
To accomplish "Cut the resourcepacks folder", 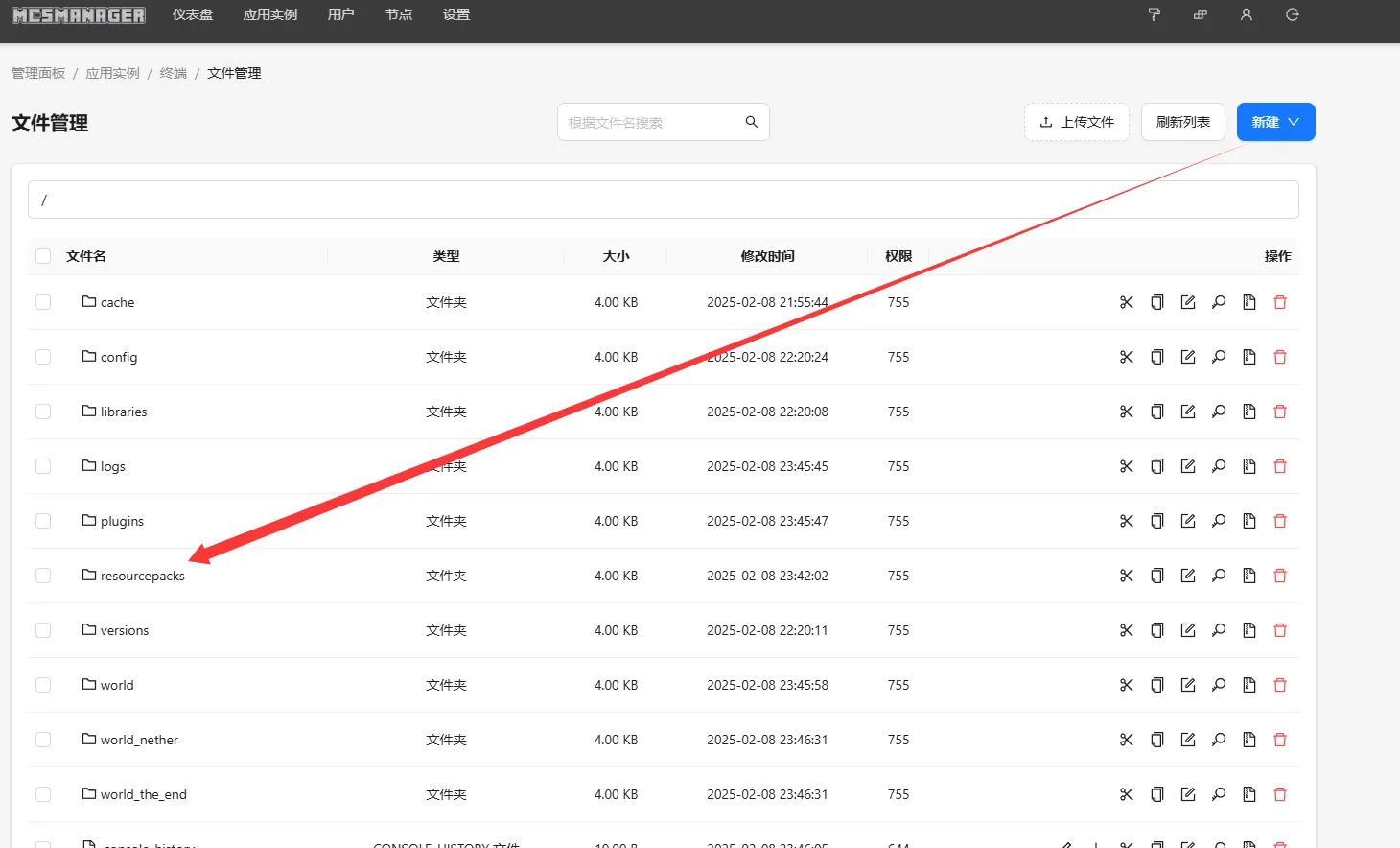I will tap(1127, 576).
